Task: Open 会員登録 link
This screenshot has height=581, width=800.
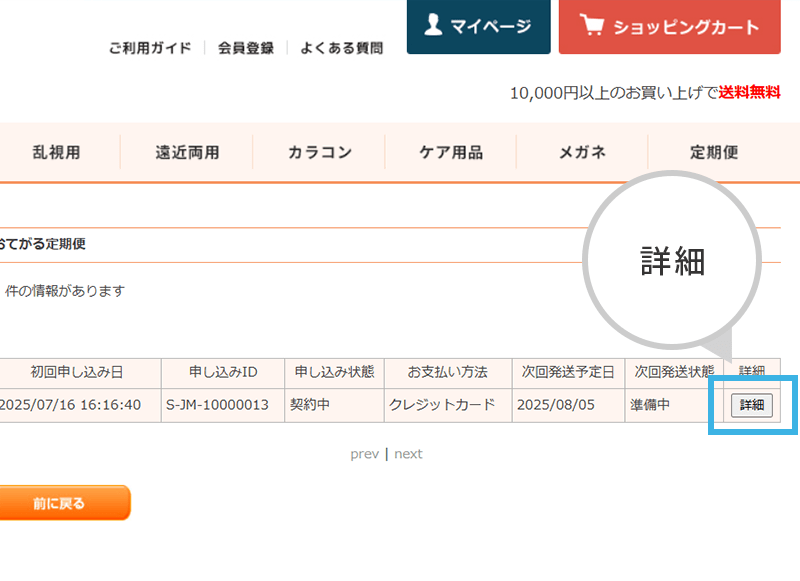Action: pyautogui.click(x=246, y=48)
